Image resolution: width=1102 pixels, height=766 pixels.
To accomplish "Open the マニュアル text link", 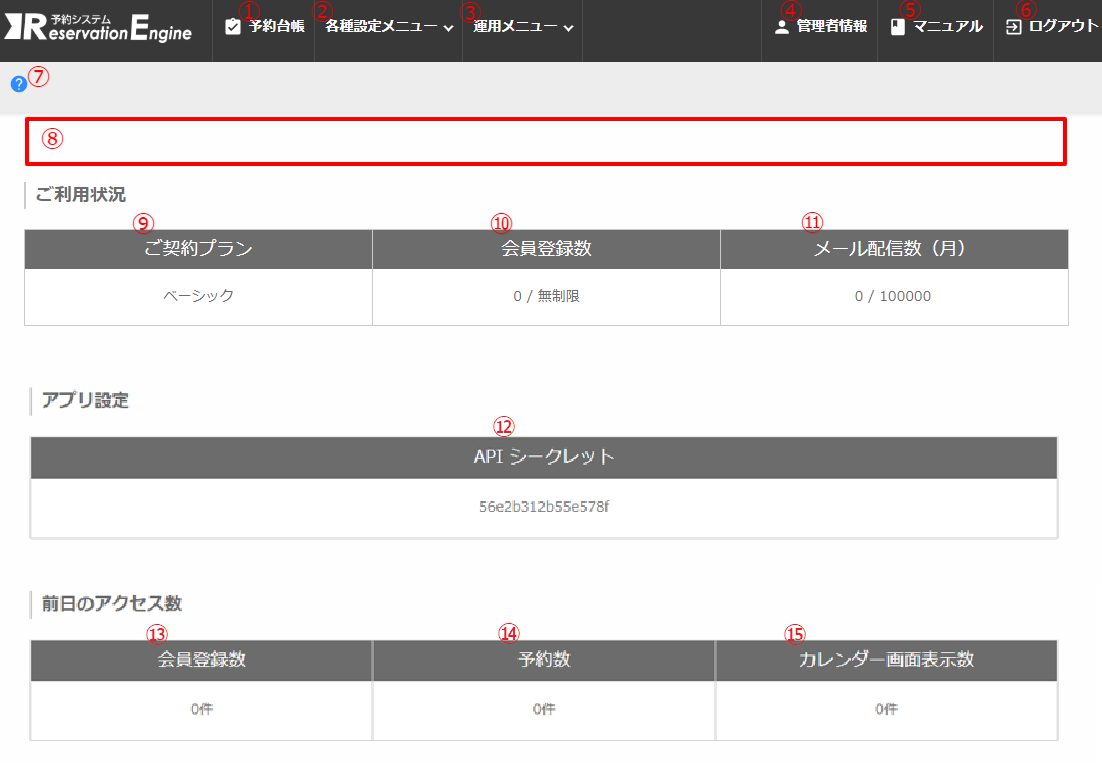I will point(948,27).
